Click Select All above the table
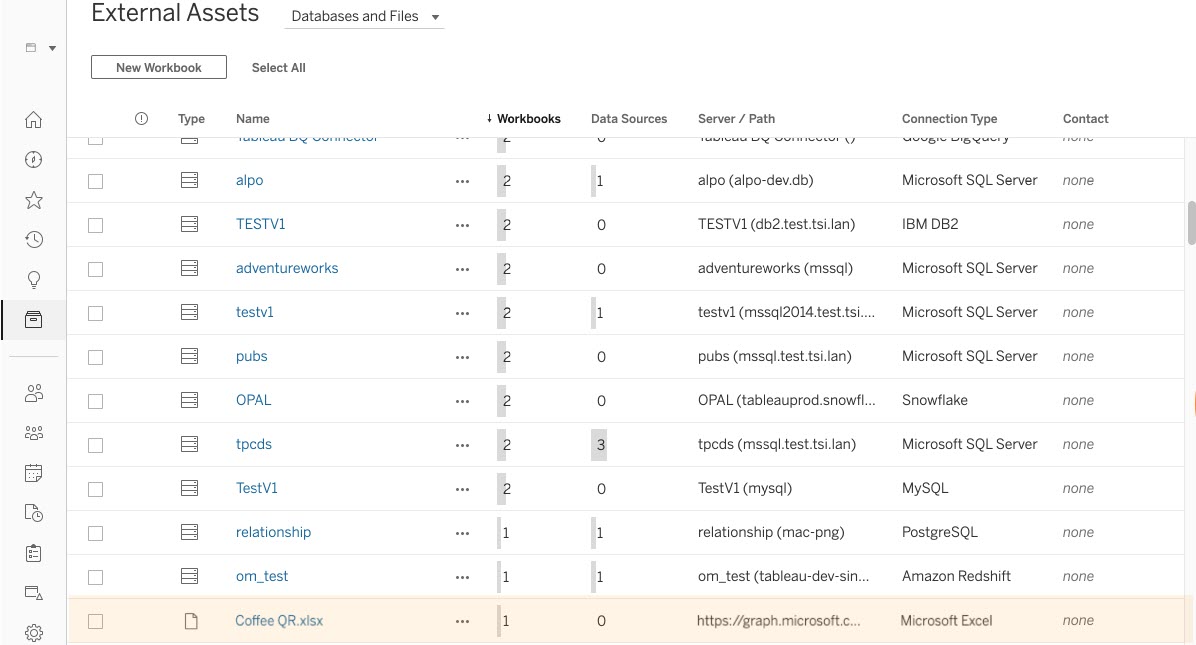The height and width of the screenshot is (645, 1196). (278, 67)
